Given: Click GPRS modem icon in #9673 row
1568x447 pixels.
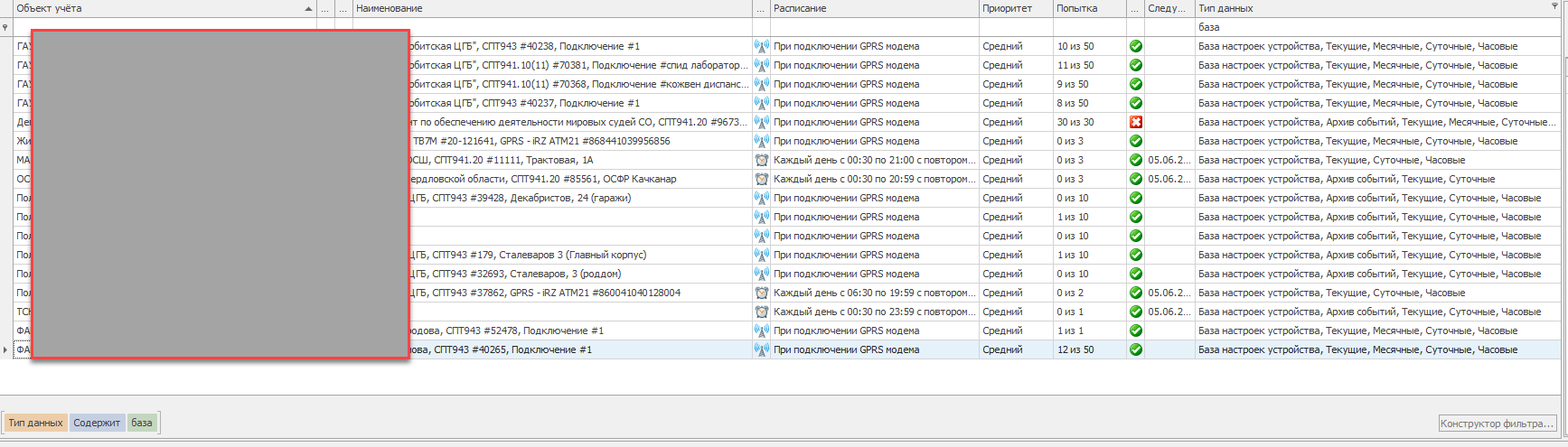Looking at the screenshot, I should [761, 122].
